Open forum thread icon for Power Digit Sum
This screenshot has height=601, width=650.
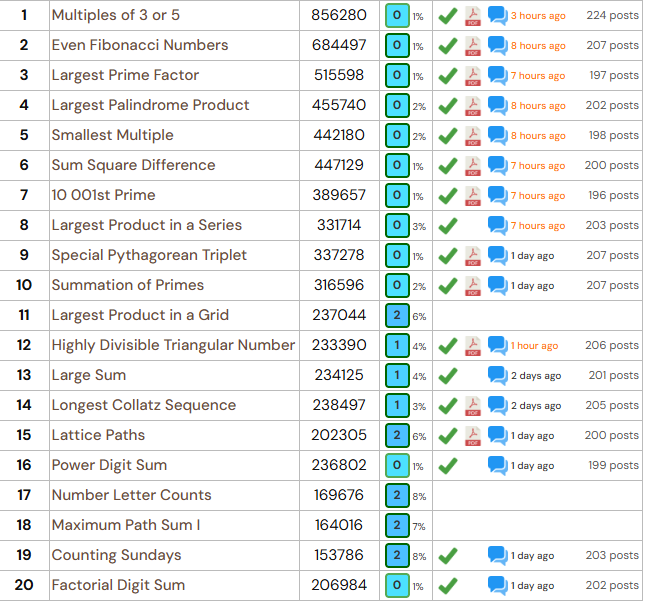[497, 466]
